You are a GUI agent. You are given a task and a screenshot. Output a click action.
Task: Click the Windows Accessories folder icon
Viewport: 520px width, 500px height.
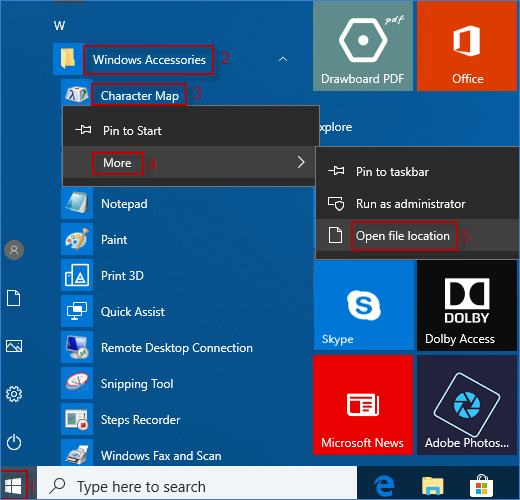click(x=68, y=59)
